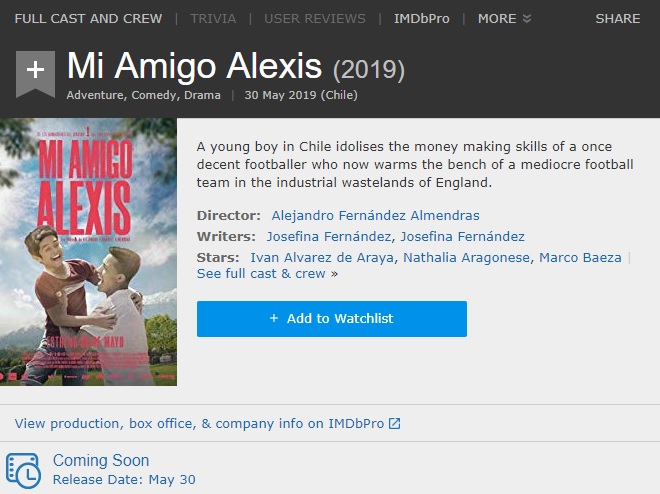
Task: Click the 30 May 2019 release date link
Action: [300, 96]
